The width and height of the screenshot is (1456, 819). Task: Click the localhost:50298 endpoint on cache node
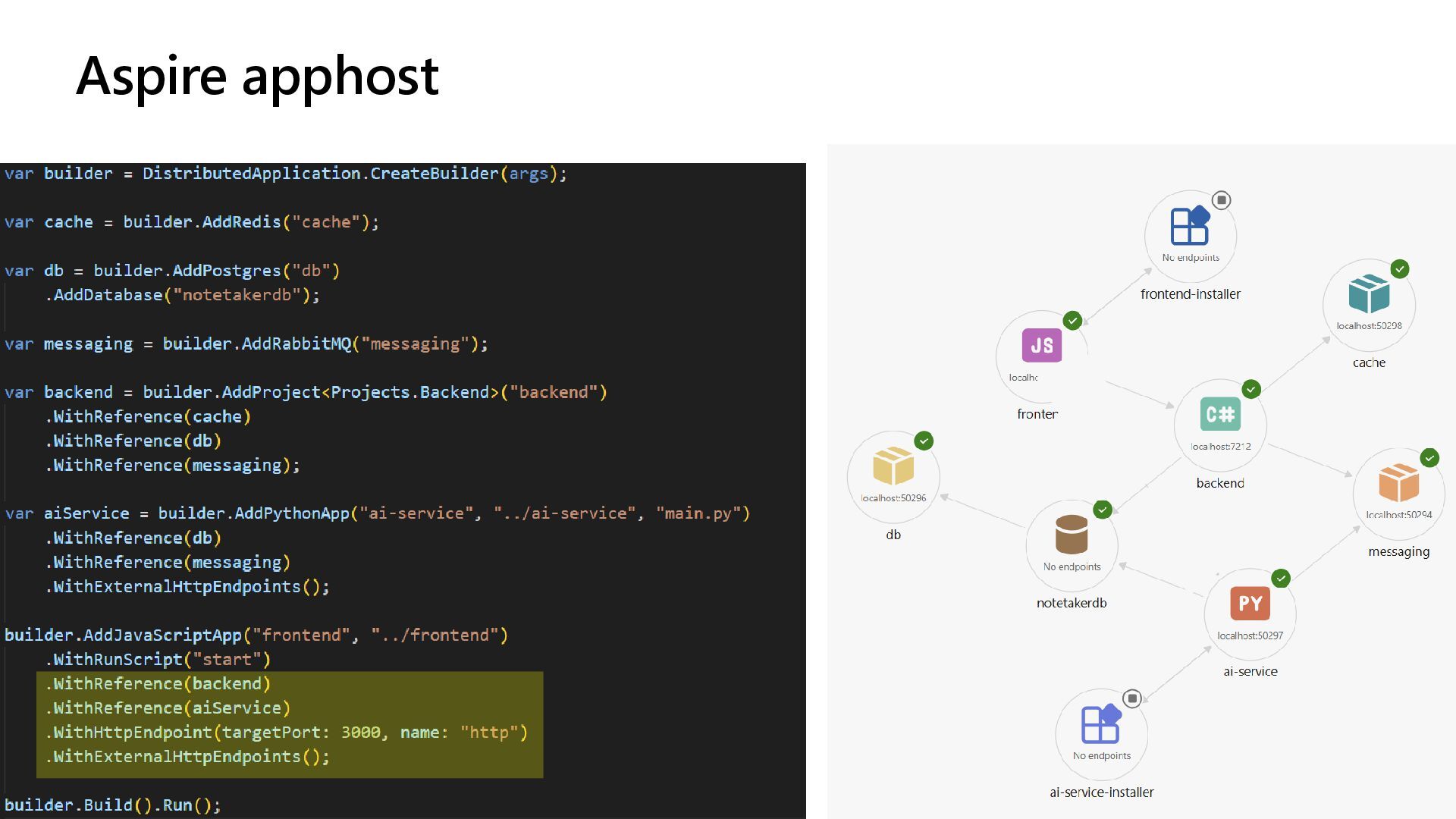pos(1369,326)
